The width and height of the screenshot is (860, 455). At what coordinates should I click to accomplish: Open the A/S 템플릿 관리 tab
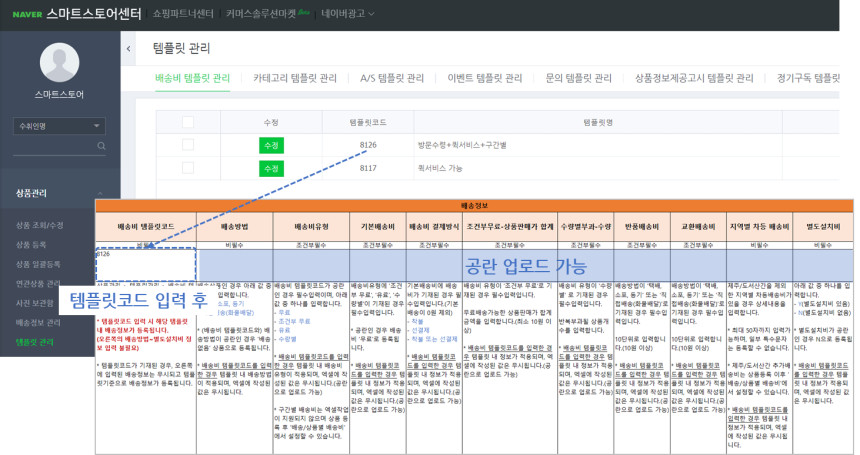pos(393,78)
